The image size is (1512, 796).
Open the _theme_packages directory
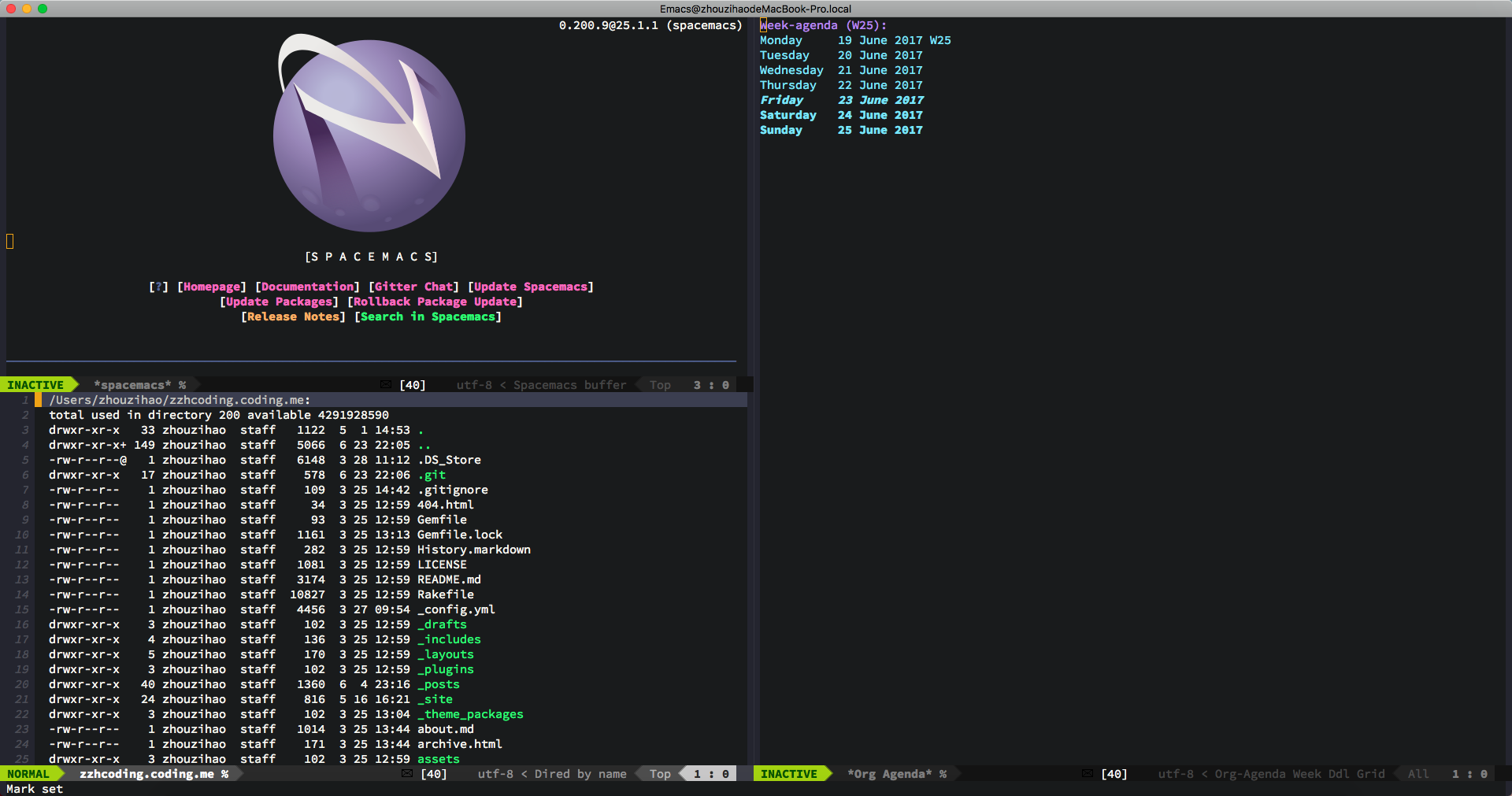(470, 714)
